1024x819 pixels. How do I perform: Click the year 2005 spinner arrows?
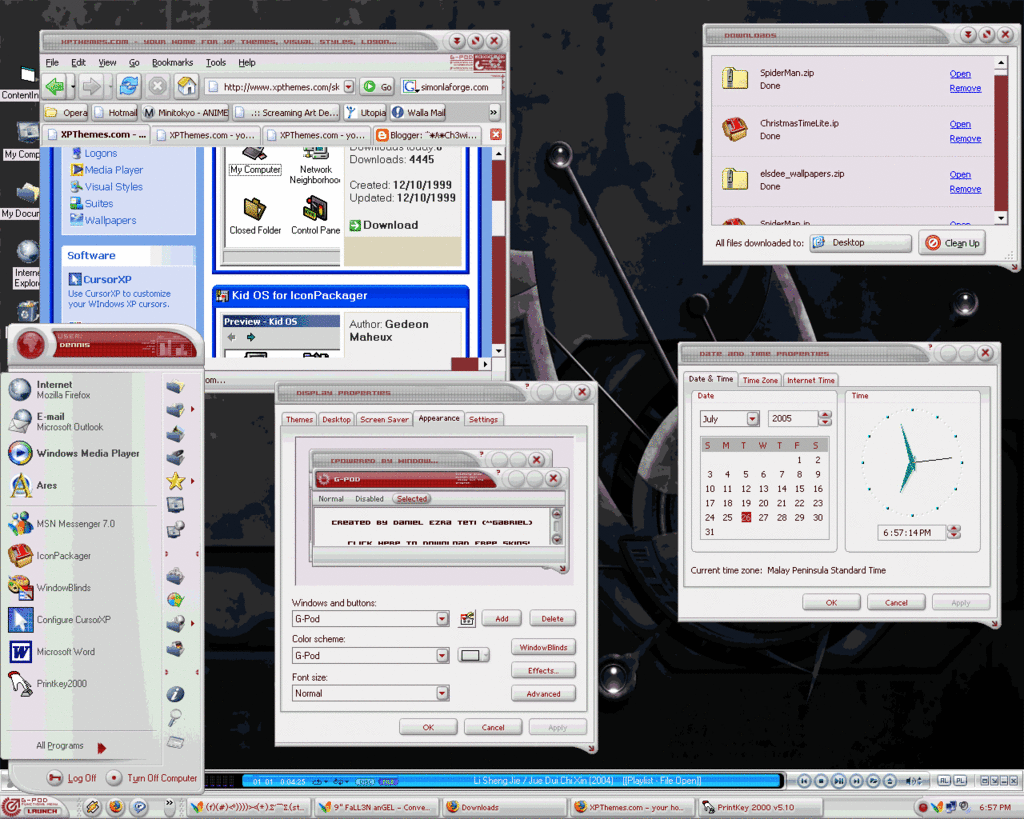click(x=825, y=419)
